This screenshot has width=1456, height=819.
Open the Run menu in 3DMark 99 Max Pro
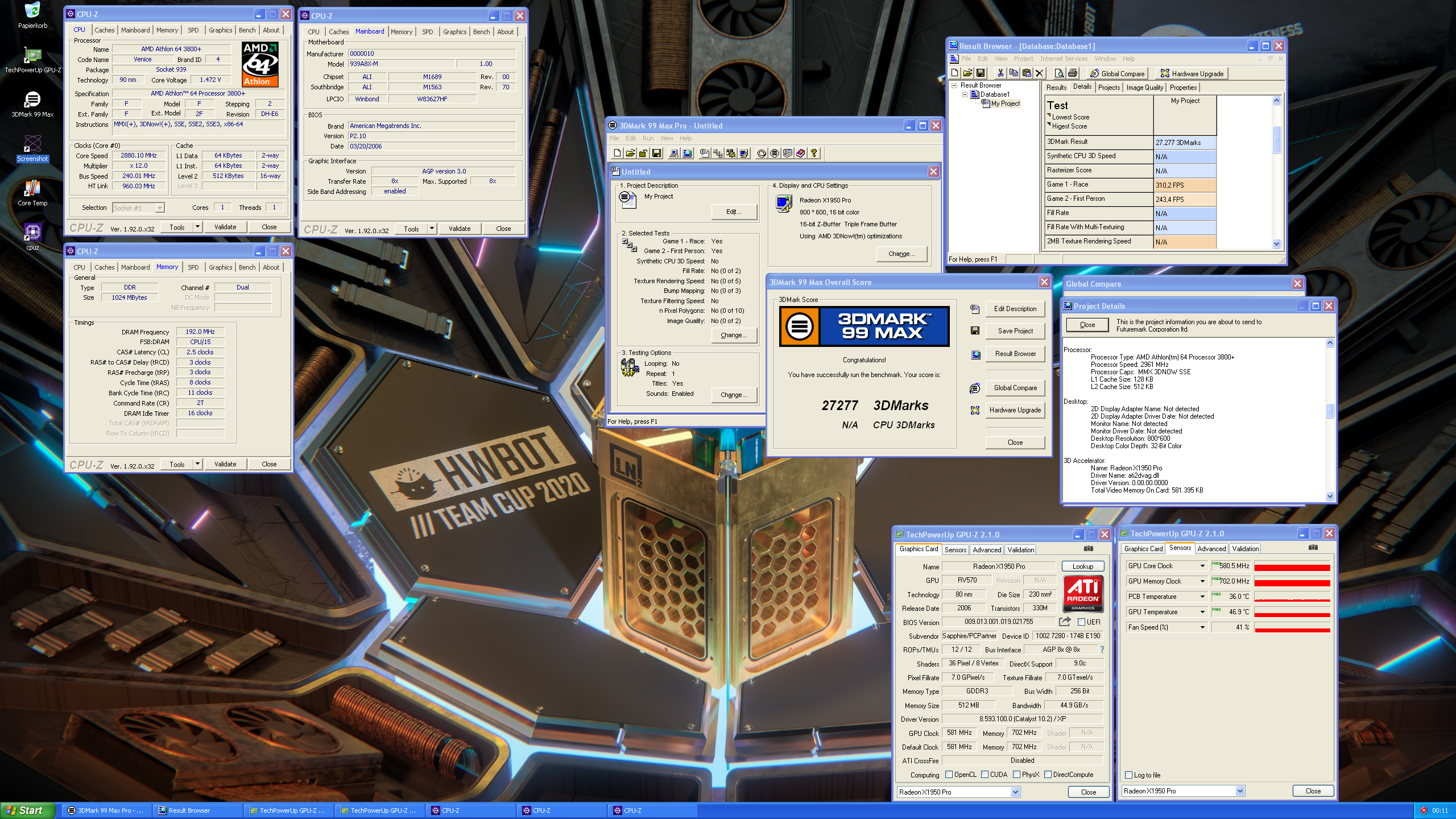tap(648, 138)
